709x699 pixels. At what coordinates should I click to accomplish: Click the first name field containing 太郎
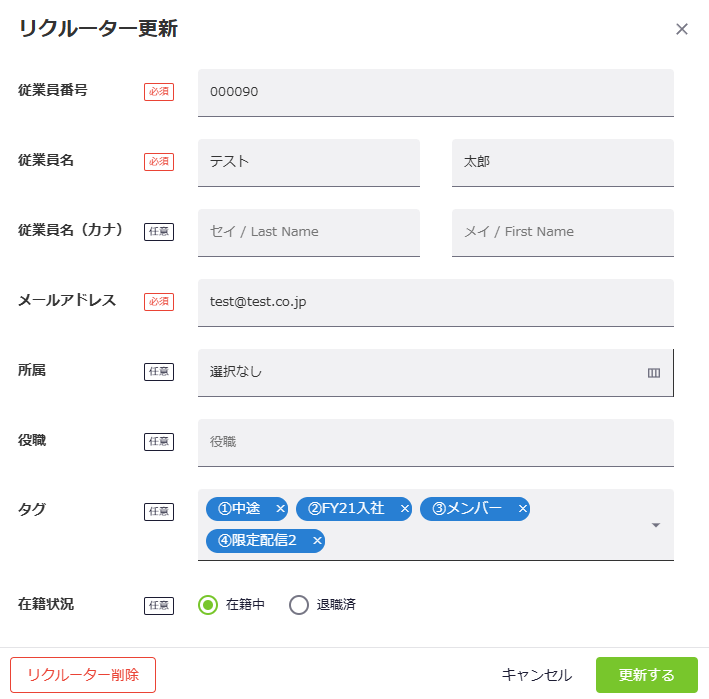tap(562, 162)
